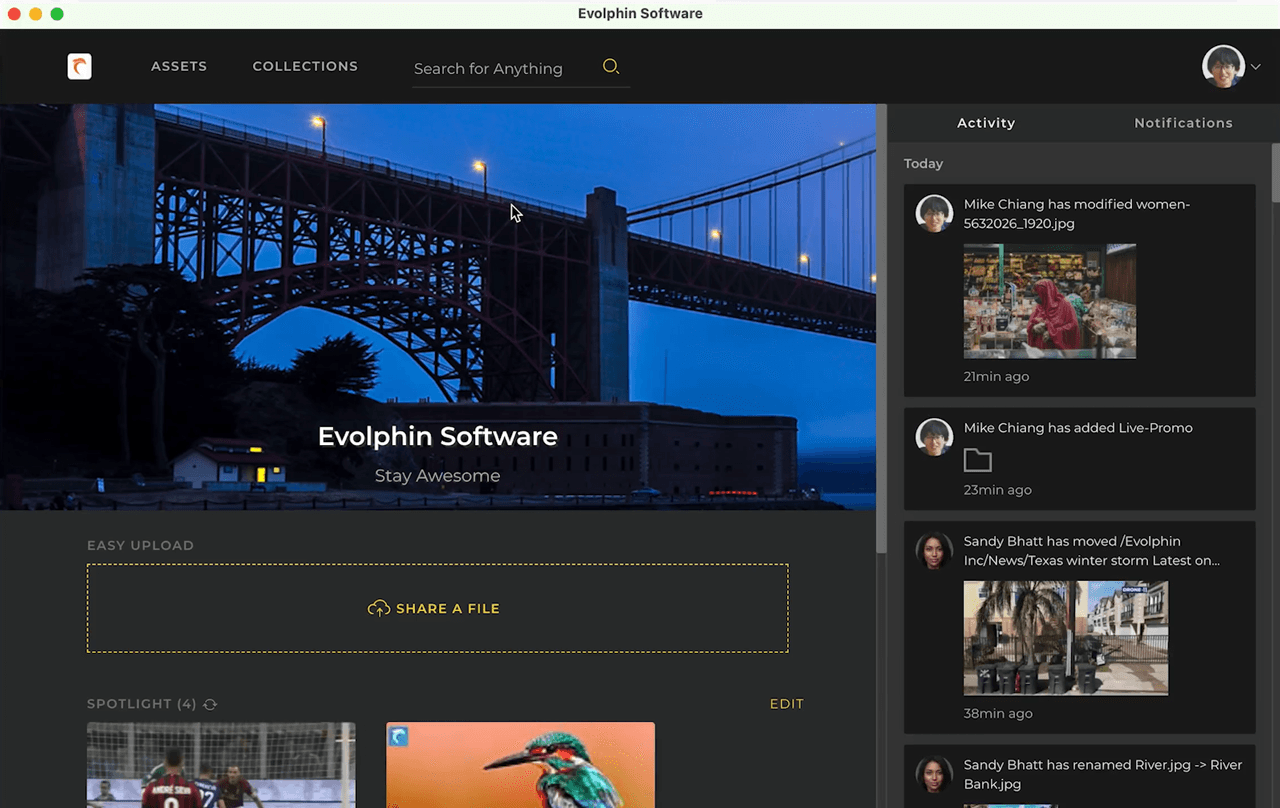Image resolution: width=1280 pixels, height=808 pixels.
Task: Open the market woman image thumbnail
Action: click(x=1050, y=301)
